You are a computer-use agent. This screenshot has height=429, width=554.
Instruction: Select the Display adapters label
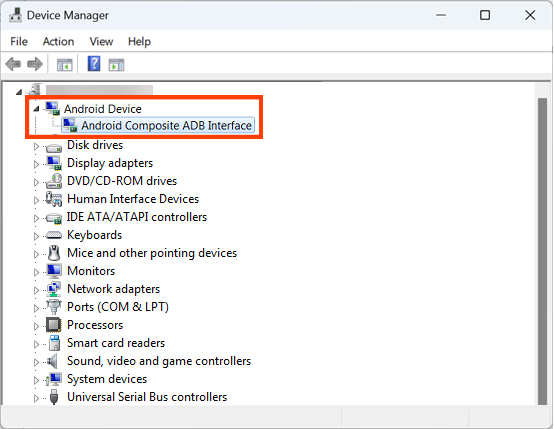(110, 163)
